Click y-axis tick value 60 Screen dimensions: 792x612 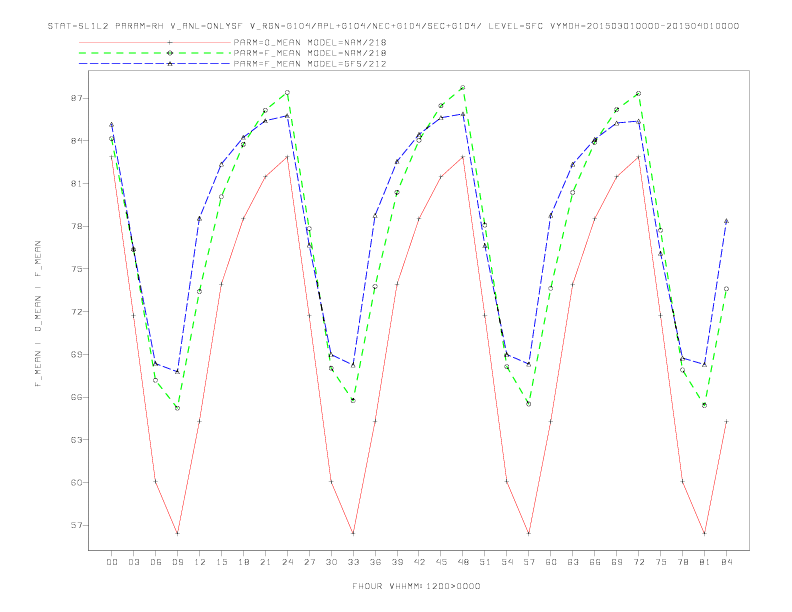[x=77, y=482]
